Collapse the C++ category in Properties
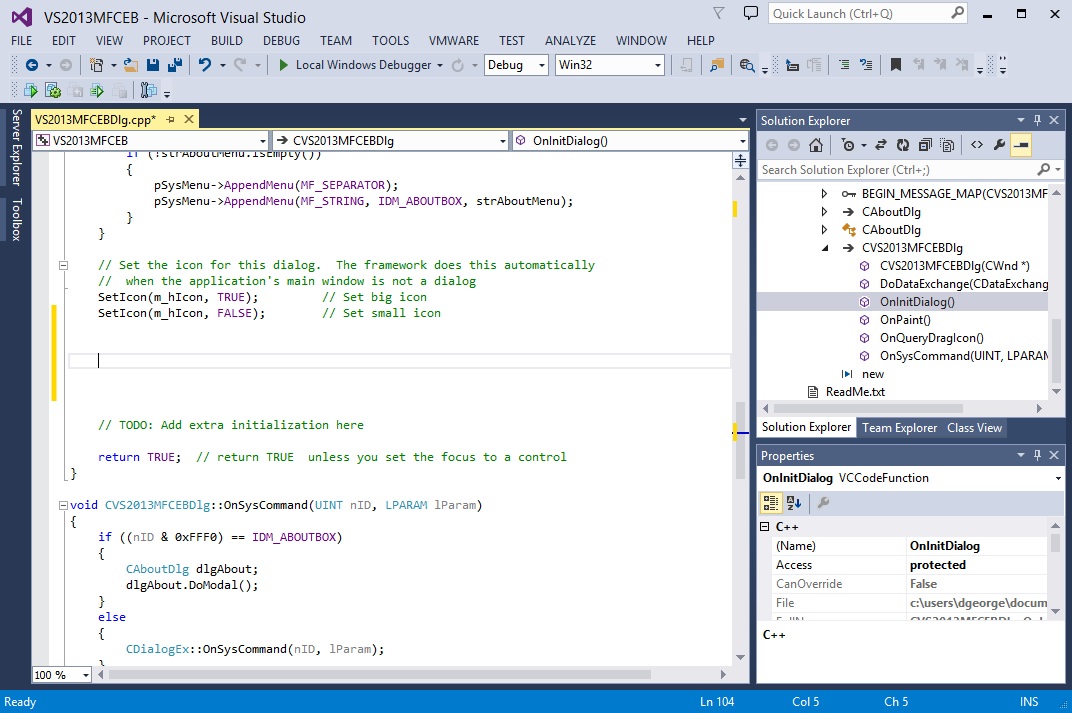 [764, 526]
